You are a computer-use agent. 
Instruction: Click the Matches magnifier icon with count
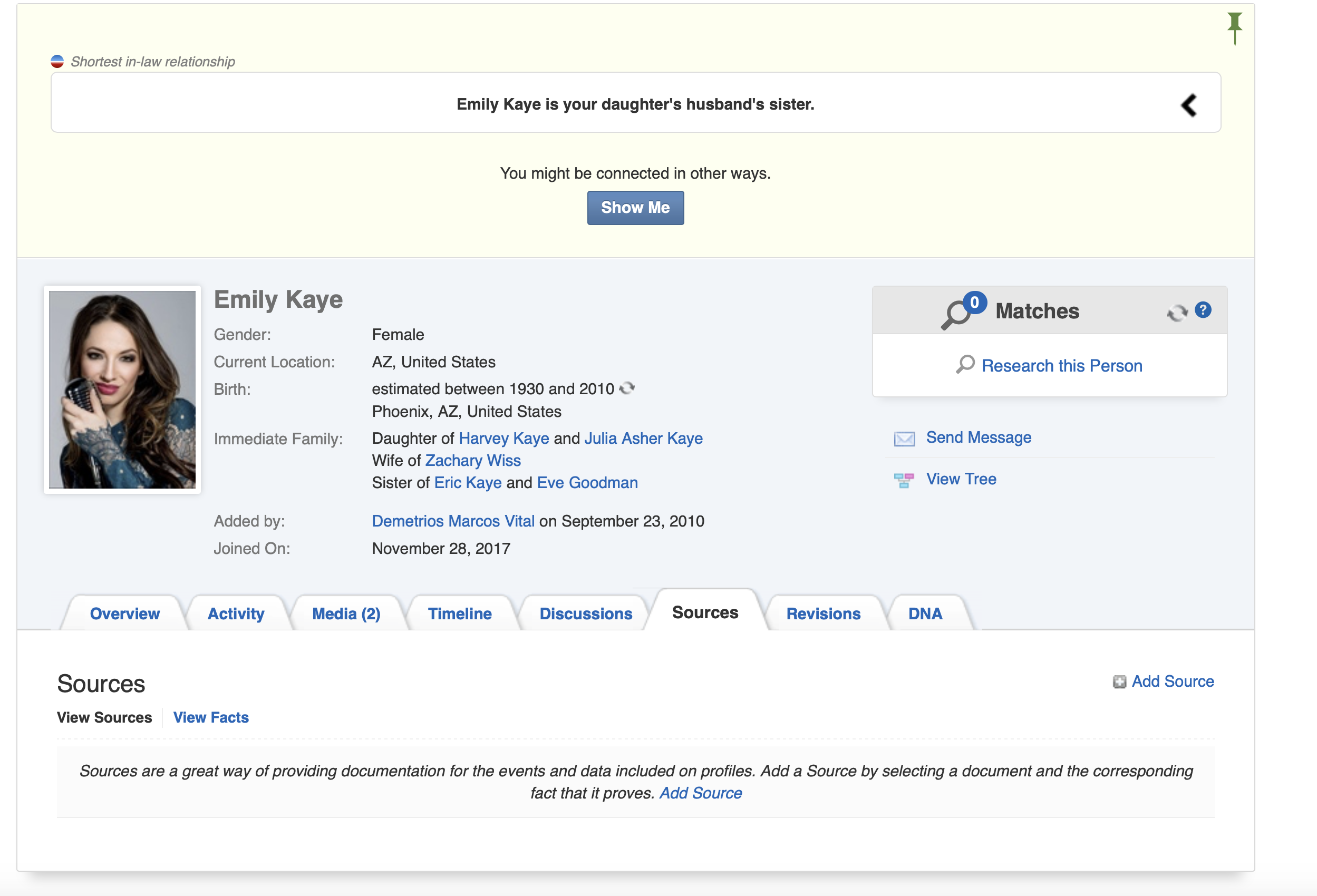pyautogui.click(x=963, y=310)
